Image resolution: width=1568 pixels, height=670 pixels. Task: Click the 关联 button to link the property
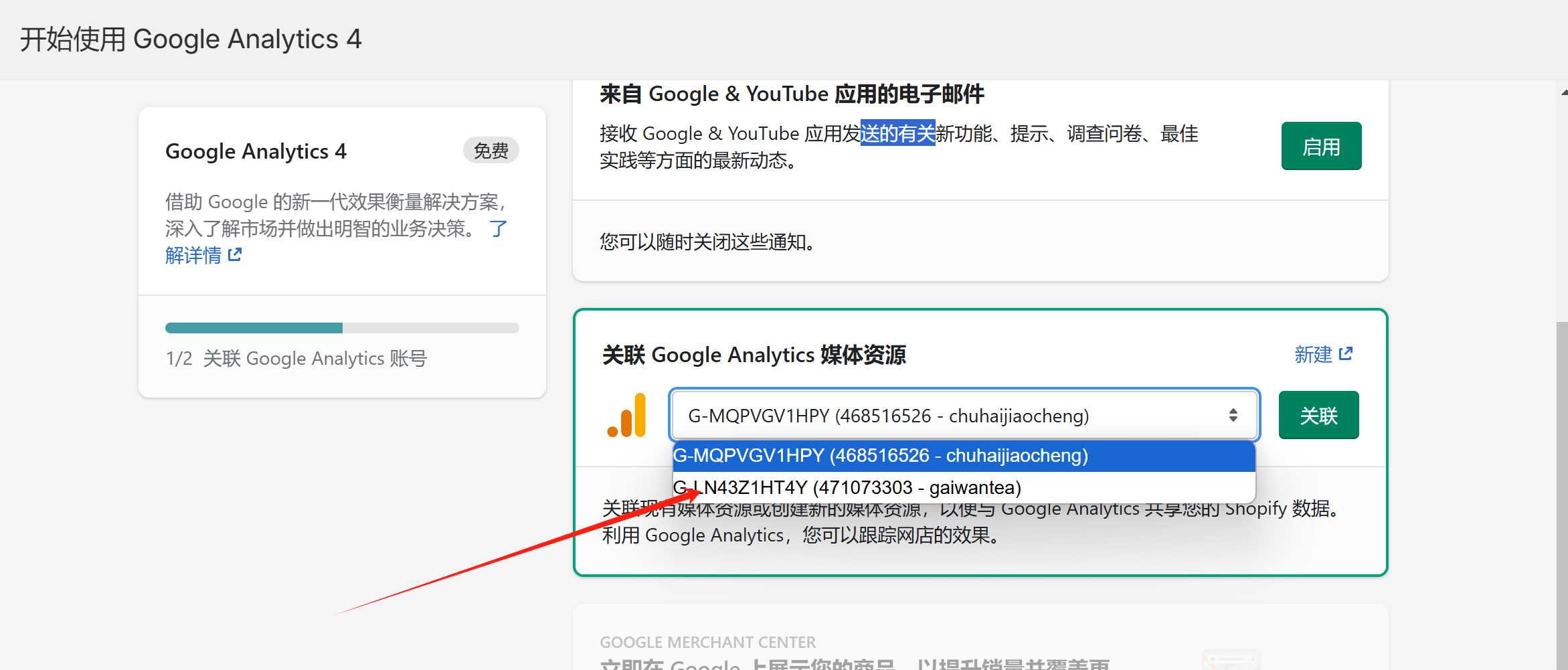[1318, 415]
